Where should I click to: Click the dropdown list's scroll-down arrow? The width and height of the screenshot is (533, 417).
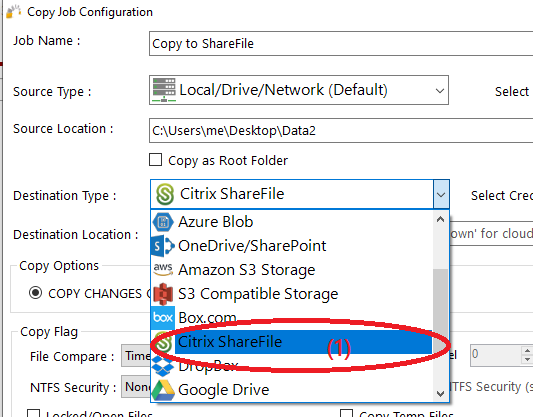click(441, 394)
